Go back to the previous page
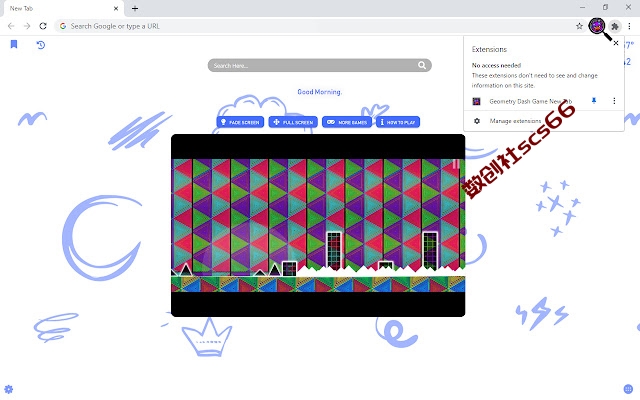Image resolution: width=640 pixels, height=400 pixels. coord(11,26)
